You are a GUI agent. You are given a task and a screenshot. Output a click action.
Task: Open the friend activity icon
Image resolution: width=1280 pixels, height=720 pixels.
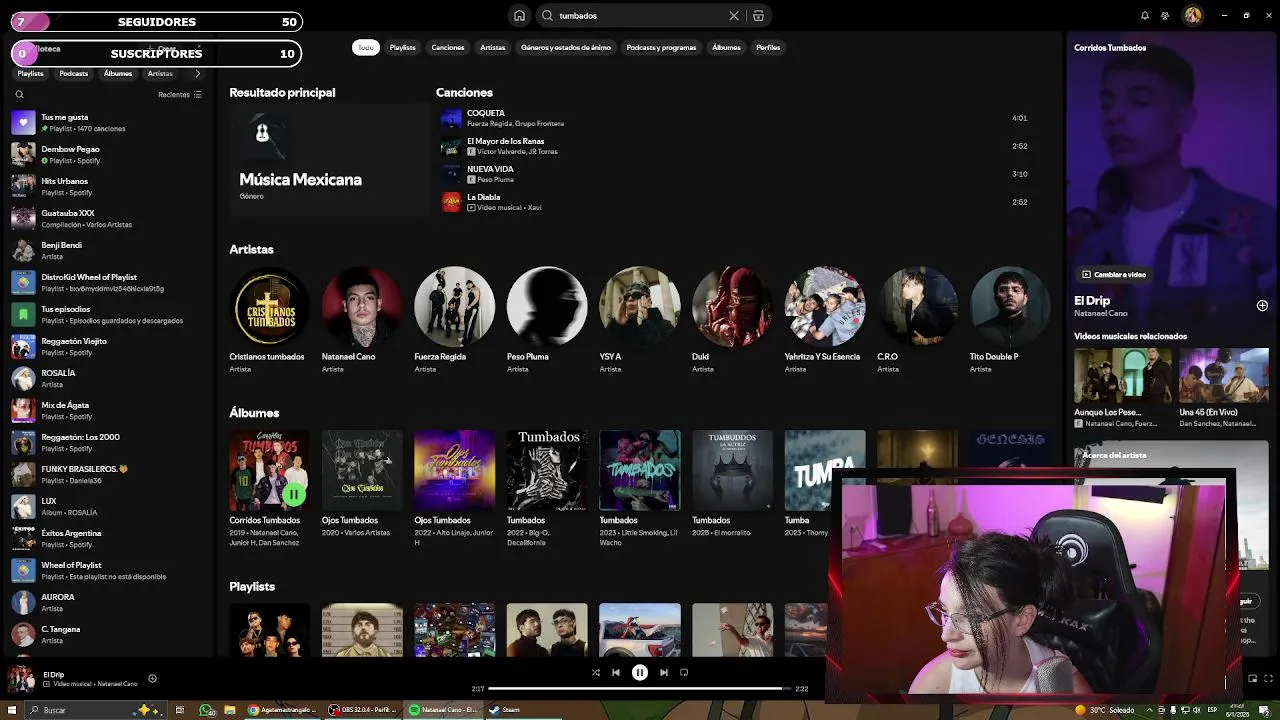[x=1165, y=16]
